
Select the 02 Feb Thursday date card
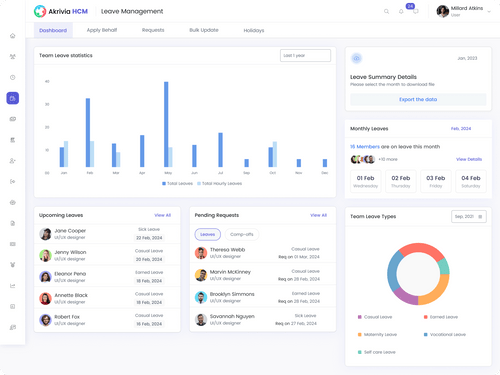[x=401, y=181]
